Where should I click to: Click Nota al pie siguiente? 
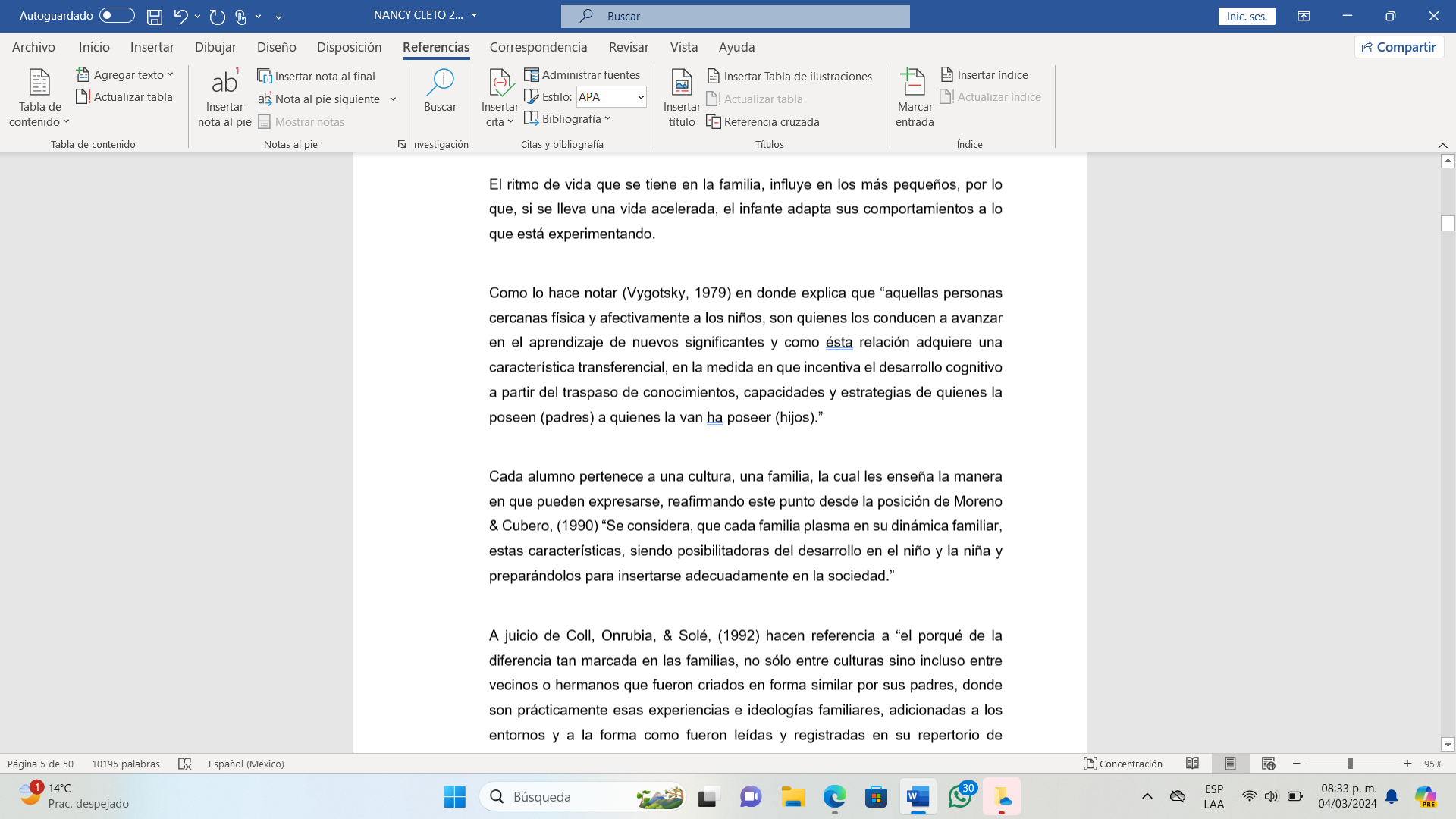point(319,99)
